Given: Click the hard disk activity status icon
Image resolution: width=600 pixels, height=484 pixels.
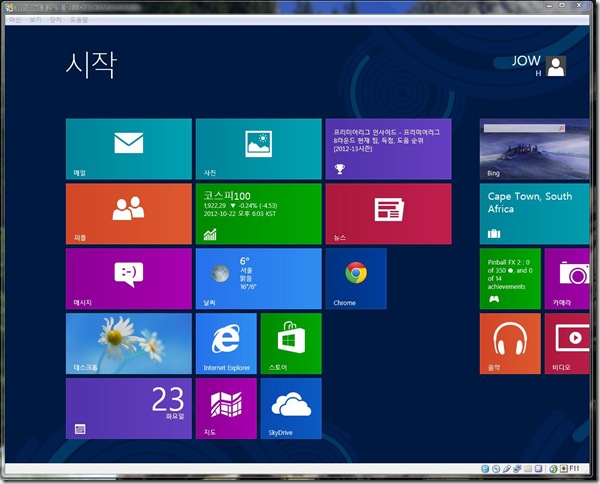Looking at the screenshot, I should 485,469.
